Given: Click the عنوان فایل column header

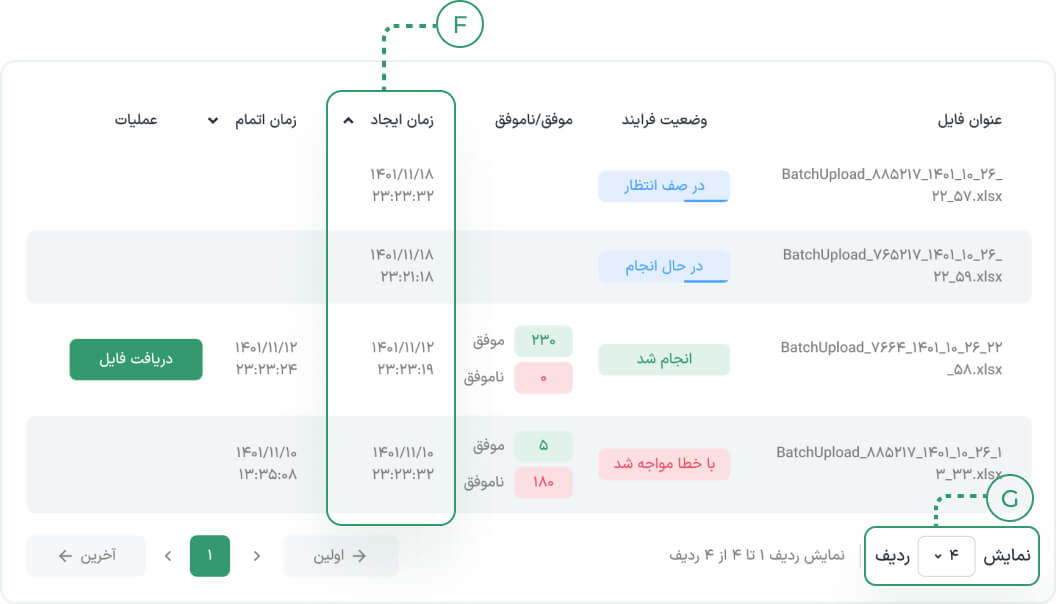Looking at the screenshot, I should (x=970, y=120).
